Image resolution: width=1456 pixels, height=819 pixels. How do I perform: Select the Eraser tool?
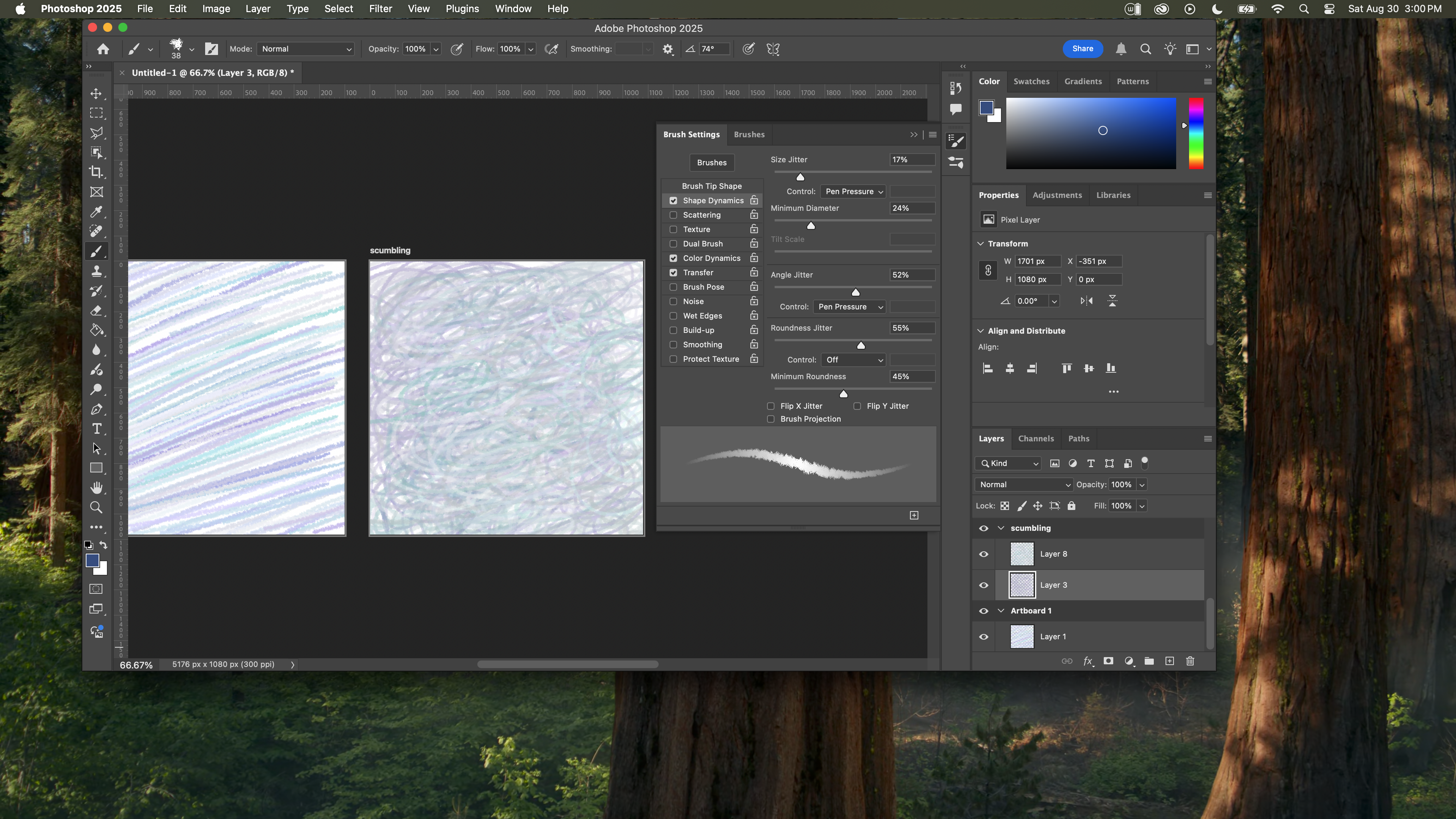tap(97, 310)
